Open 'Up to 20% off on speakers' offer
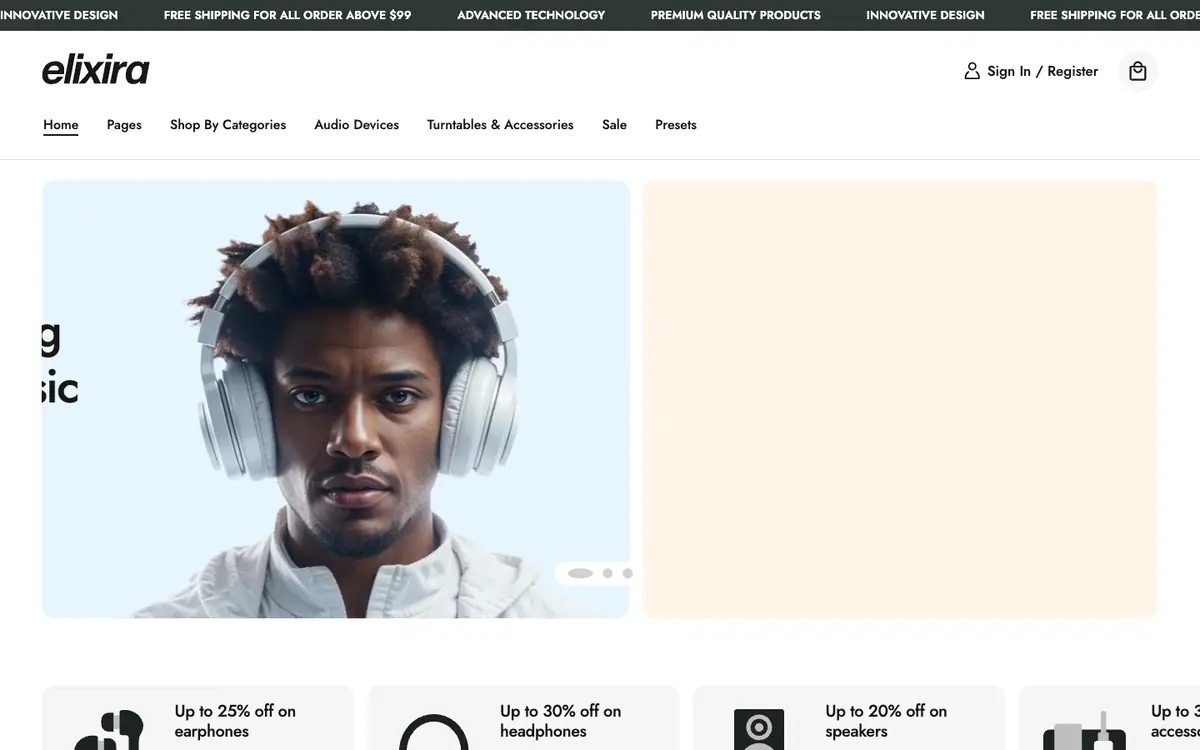1200x750 pixels. 886,721
